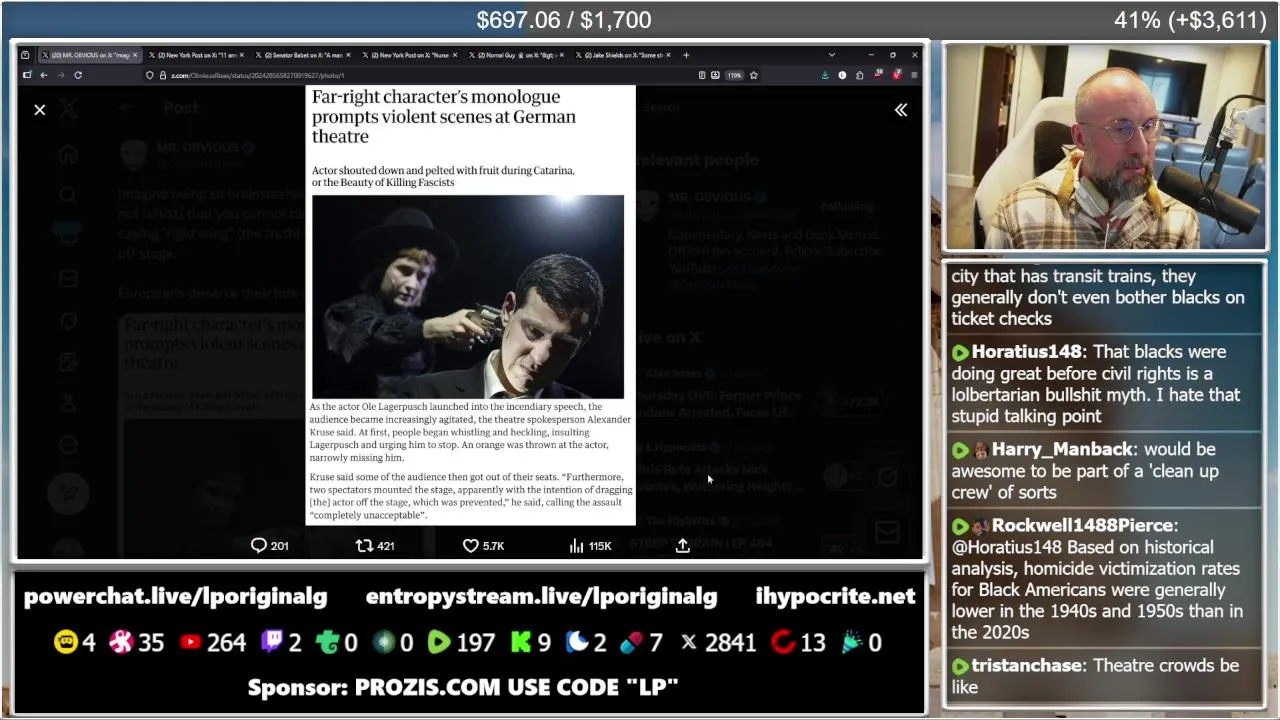Click the Twitch viewer count icon showing 2
This screenshot has height=720, width=1280.
point(272,642)
